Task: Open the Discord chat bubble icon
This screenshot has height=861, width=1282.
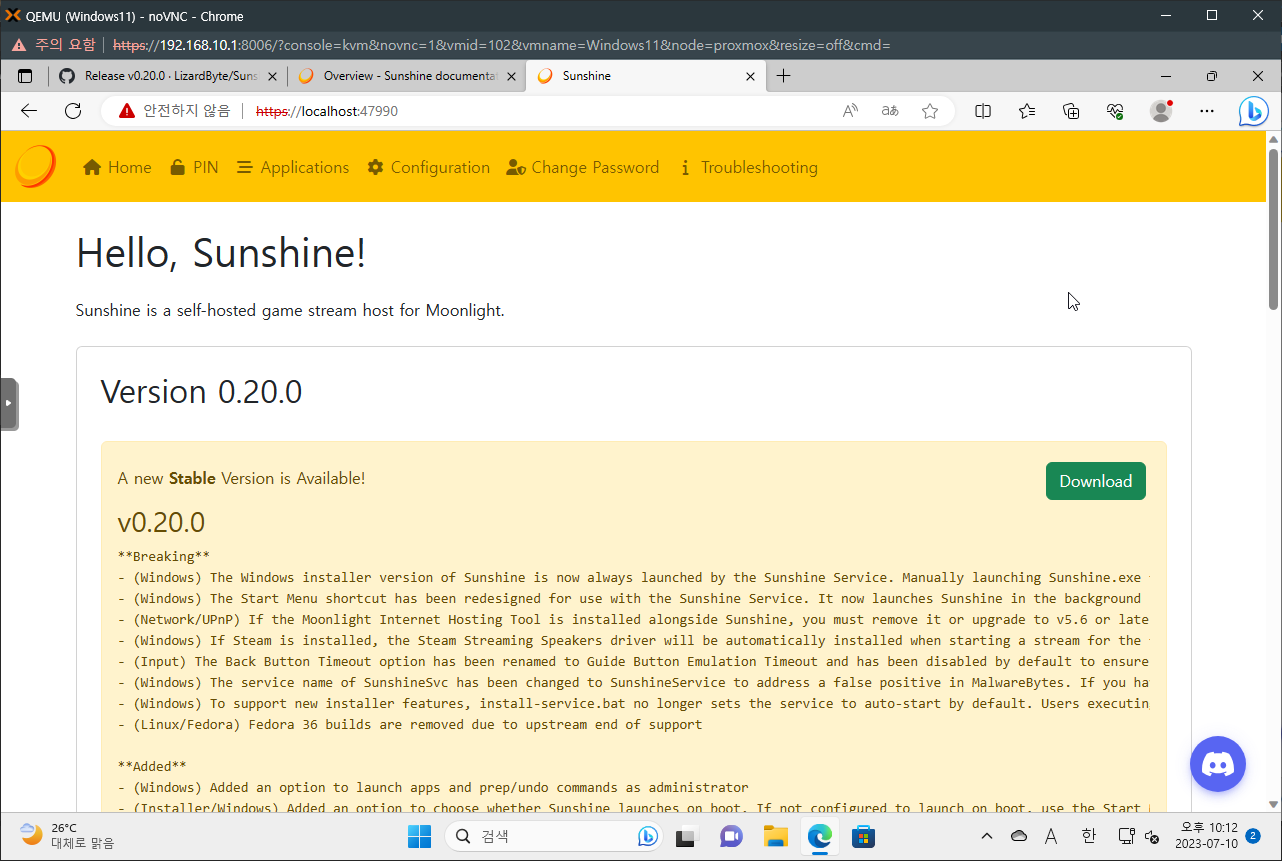Action: pos(1217,764)
